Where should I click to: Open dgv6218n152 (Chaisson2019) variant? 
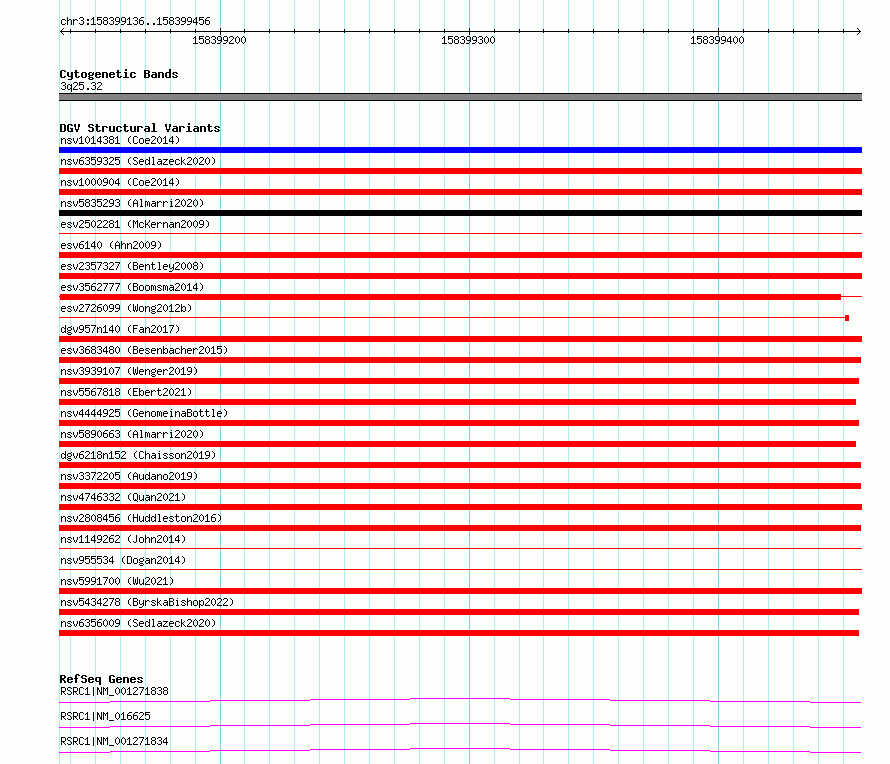click(x=138, y=455)
